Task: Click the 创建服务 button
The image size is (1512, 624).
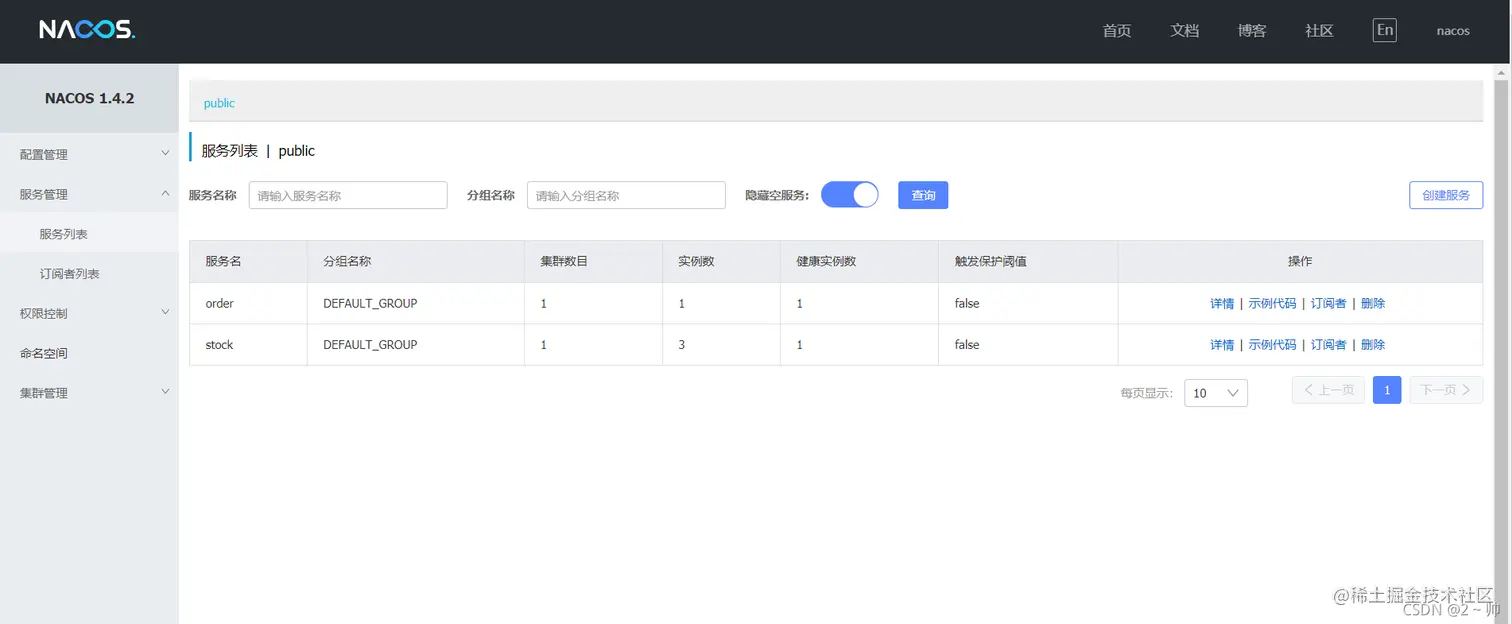Action: click(1446, 195)
